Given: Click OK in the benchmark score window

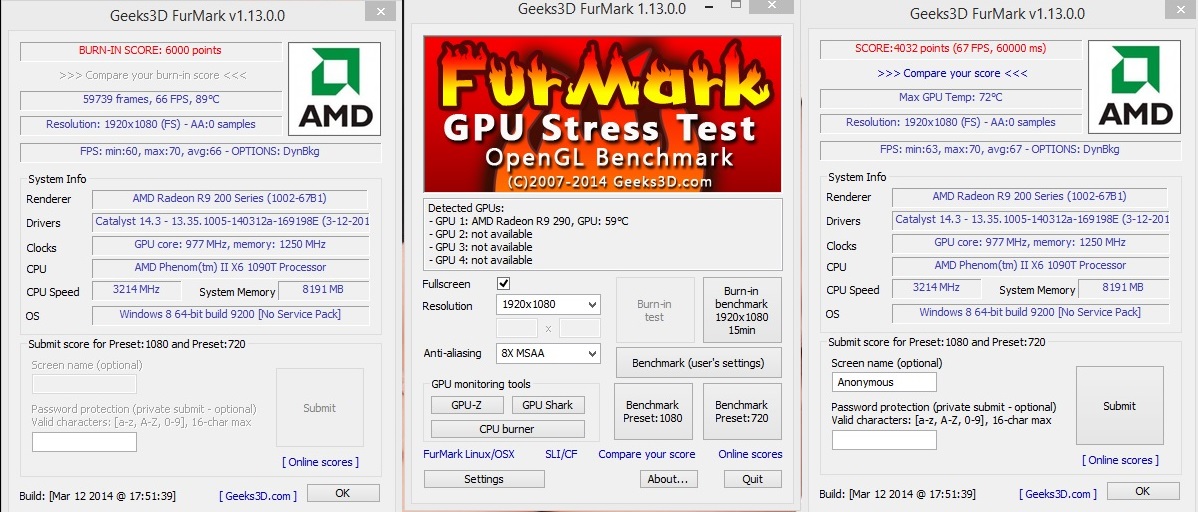Looking at the screenshot, I should coord(1142,491).
